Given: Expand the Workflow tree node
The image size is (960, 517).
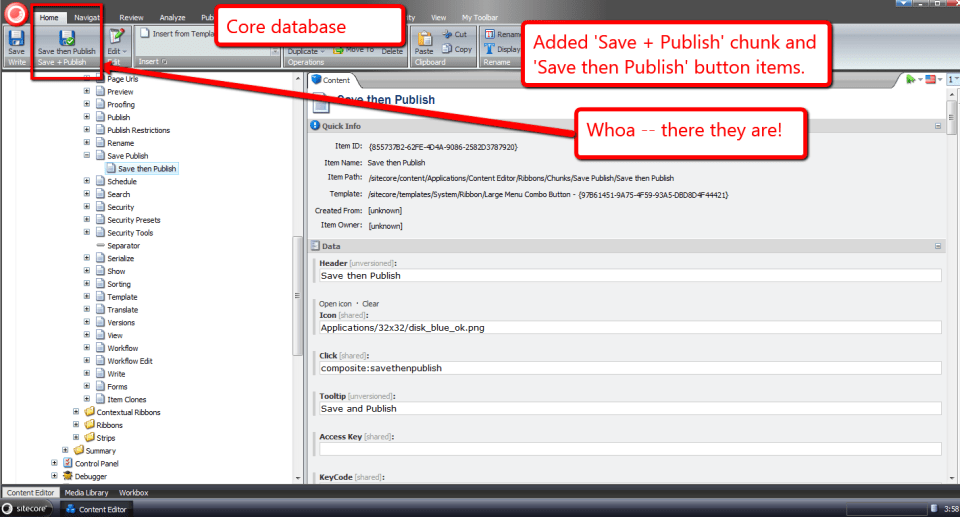Looking at the screenshot, I should (x=87, y=347).
